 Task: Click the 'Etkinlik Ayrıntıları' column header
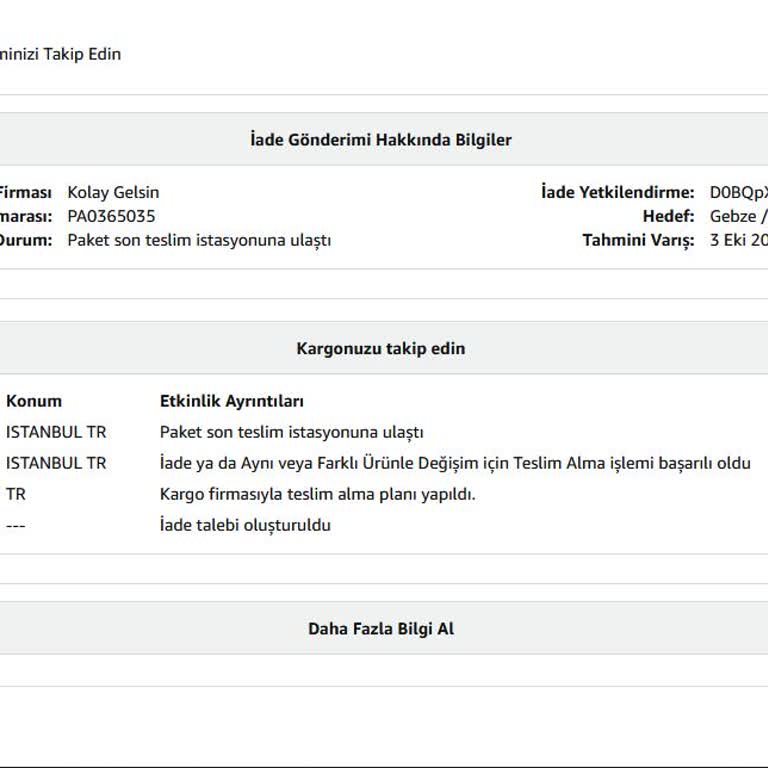click(x=232, y=401)
